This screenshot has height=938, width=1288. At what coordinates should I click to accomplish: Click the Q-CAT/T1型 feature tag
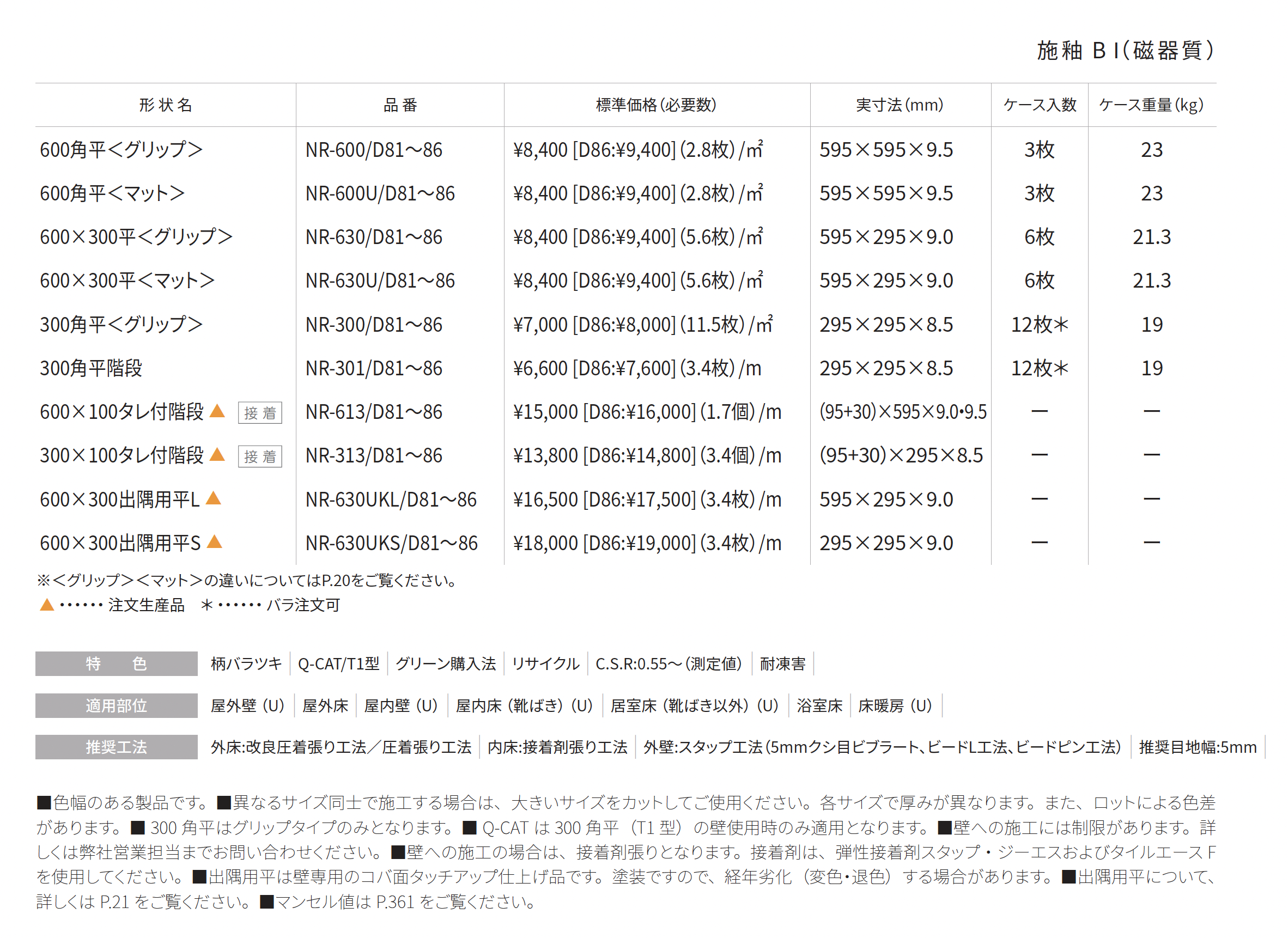(338, 664)
